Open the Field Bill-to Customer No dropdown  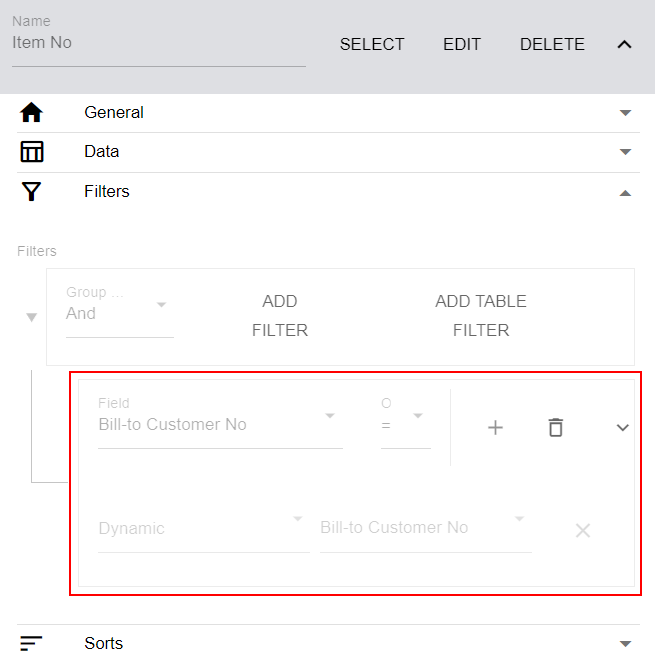tap(220, 422)
